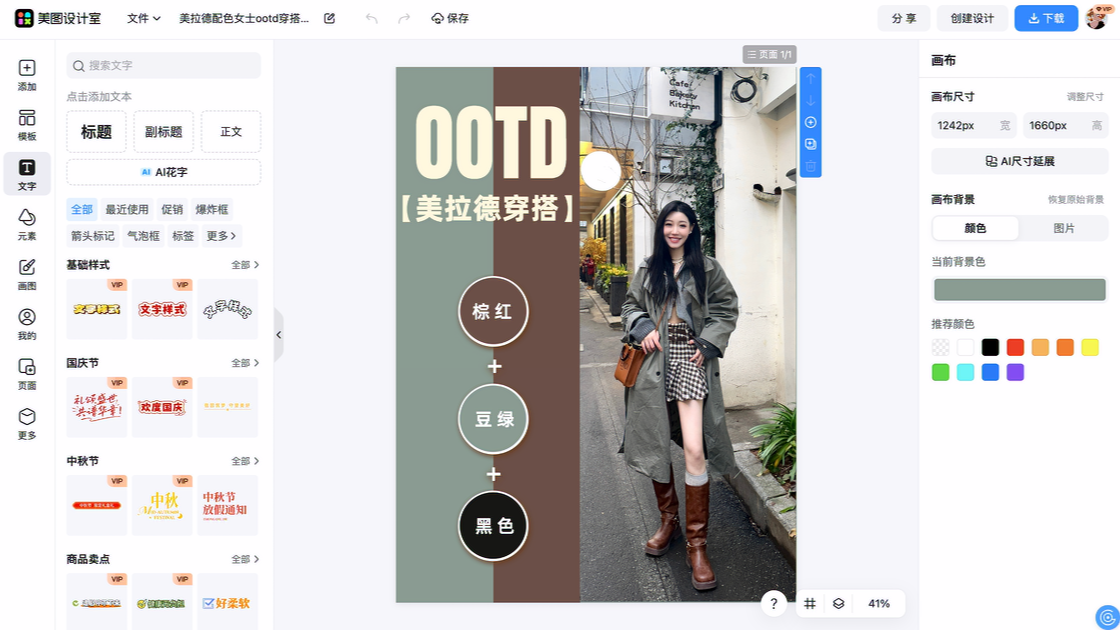
Task: Click the 模板 (Templates) sidebar icon
Action: [27, 125]
